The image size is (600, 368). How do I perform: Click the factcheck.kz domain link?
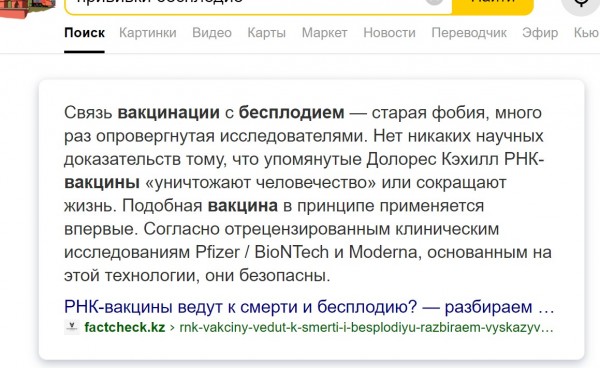click(125, 327)
